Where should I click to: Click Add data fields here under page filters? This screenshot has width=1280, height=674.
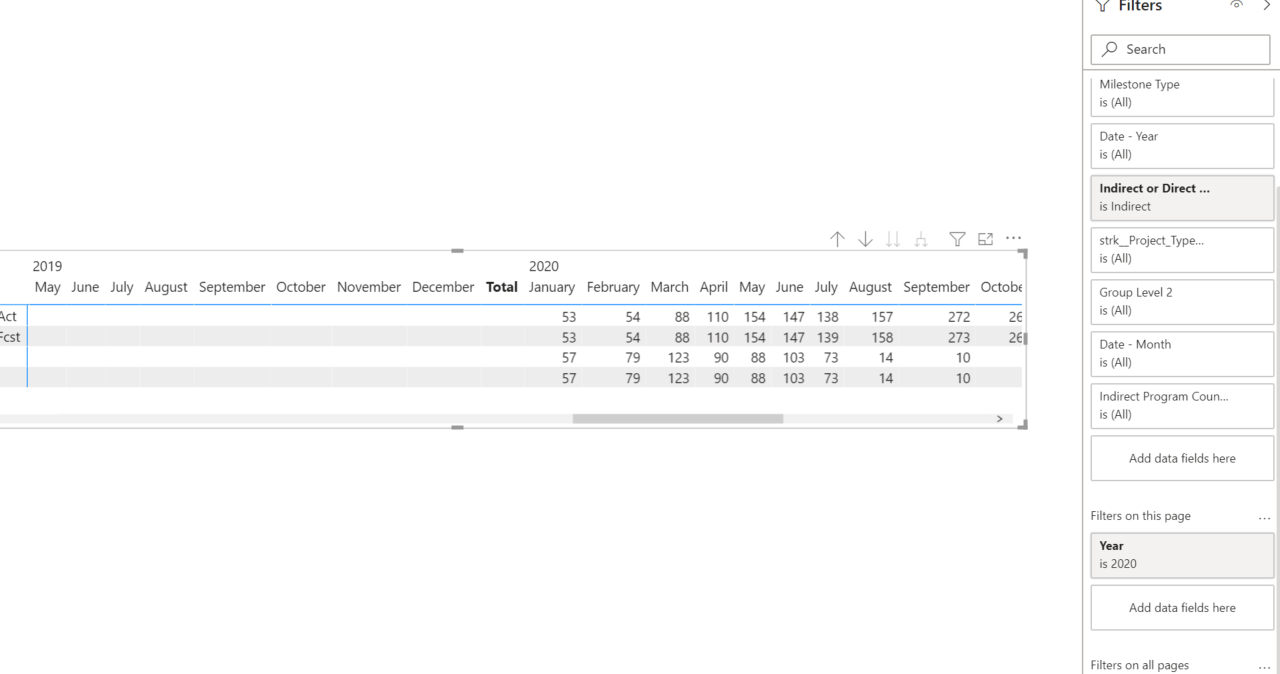[x=1182, y=607]
